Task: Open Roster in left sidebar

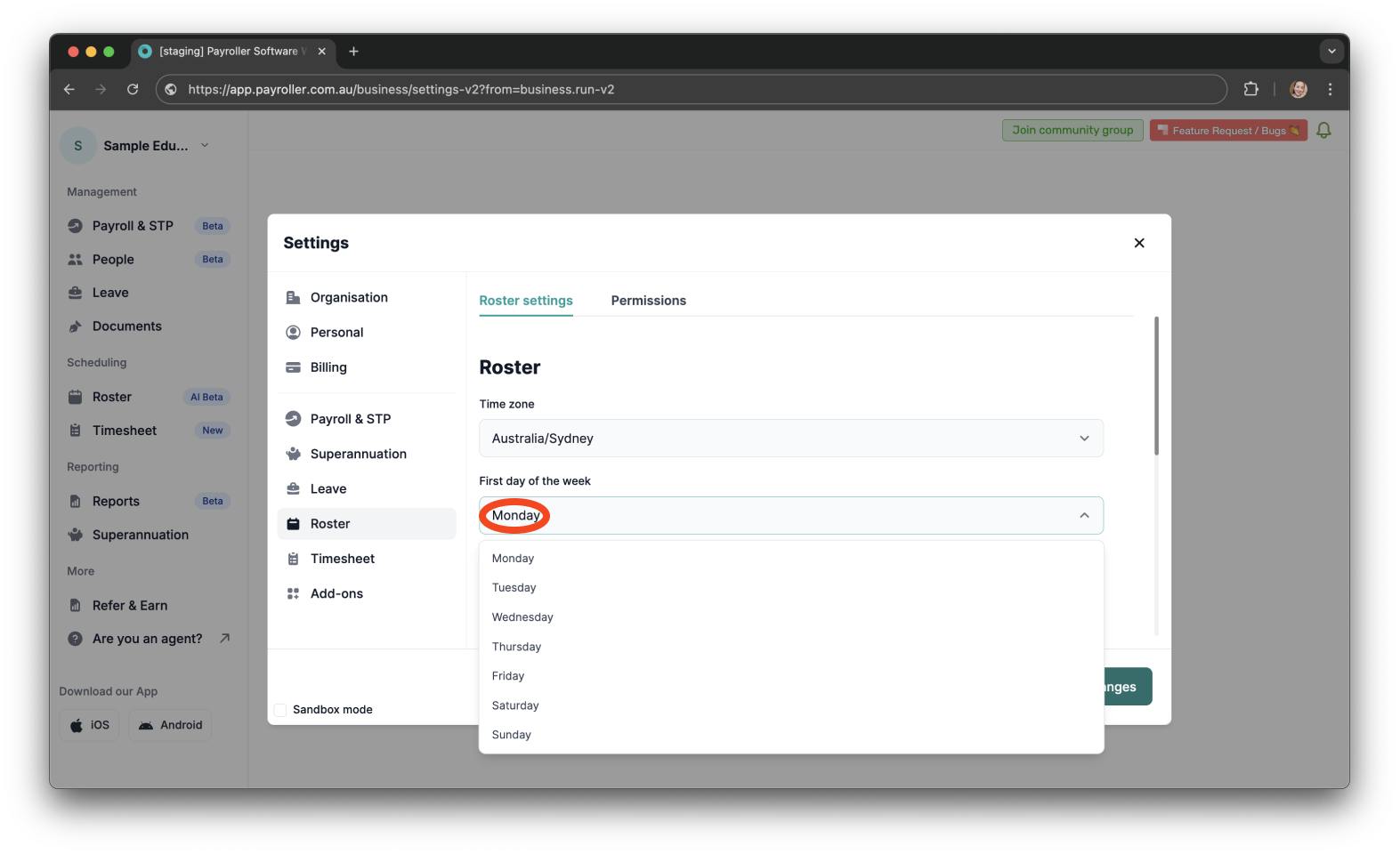Action: click(149, 397)
